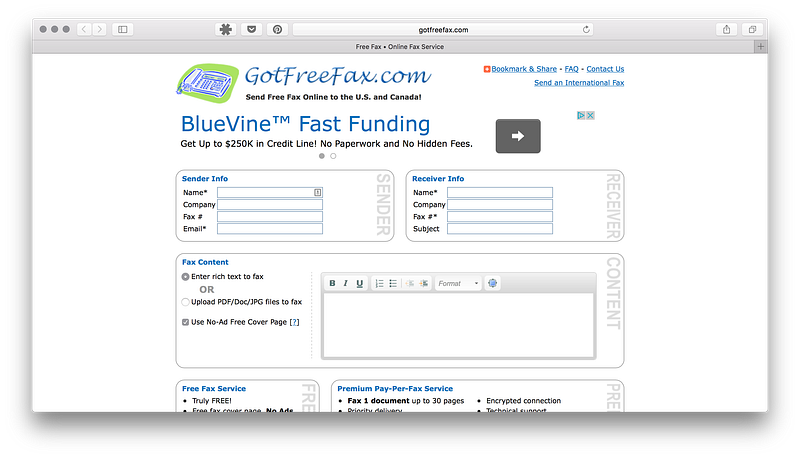Show all tabs overview
Screen dimensions: 800x458
(x=752, y=30)
